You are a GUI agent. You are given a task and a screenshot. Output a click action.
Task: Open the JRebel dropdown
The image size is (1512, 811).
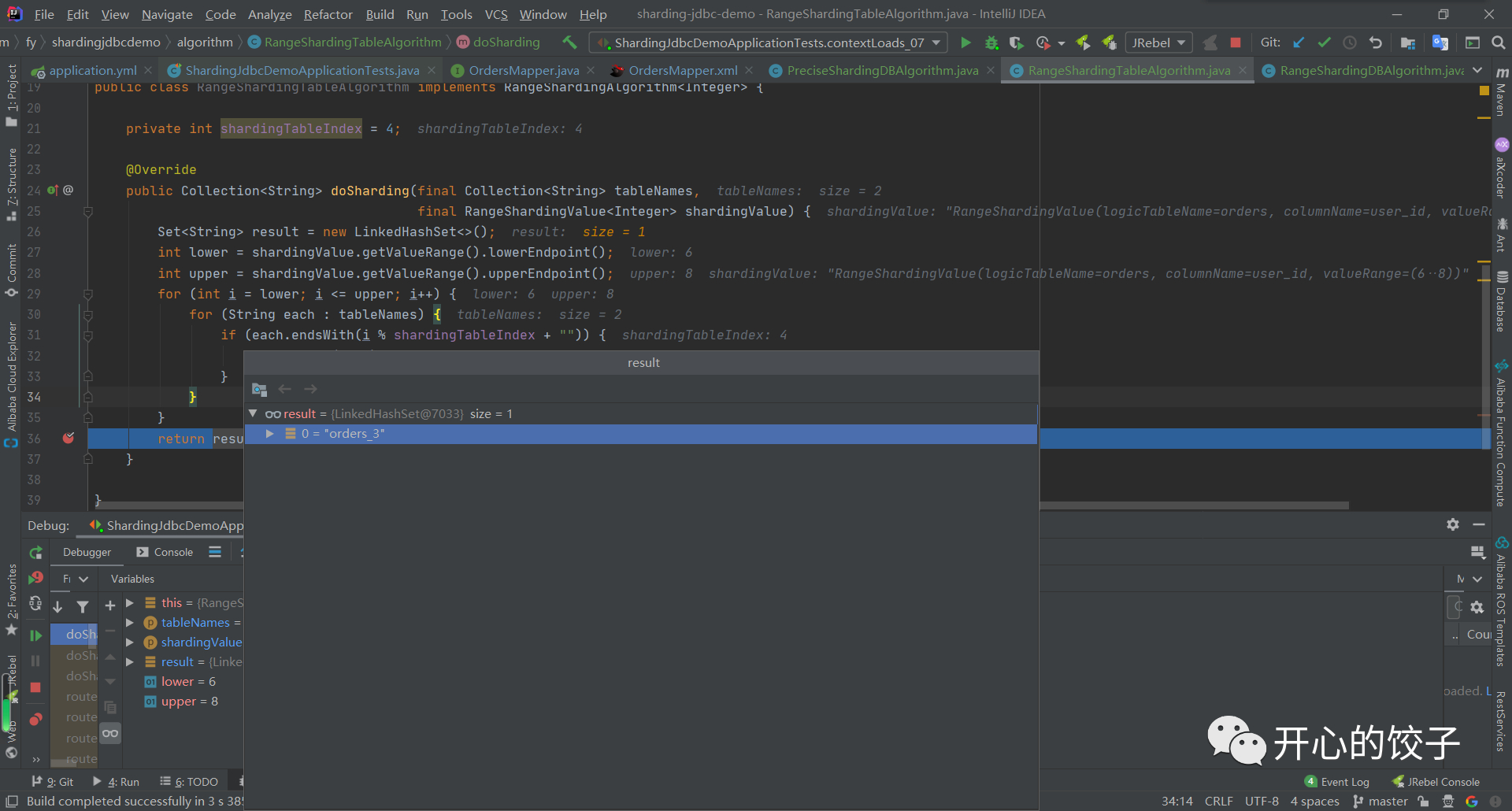1158,43
